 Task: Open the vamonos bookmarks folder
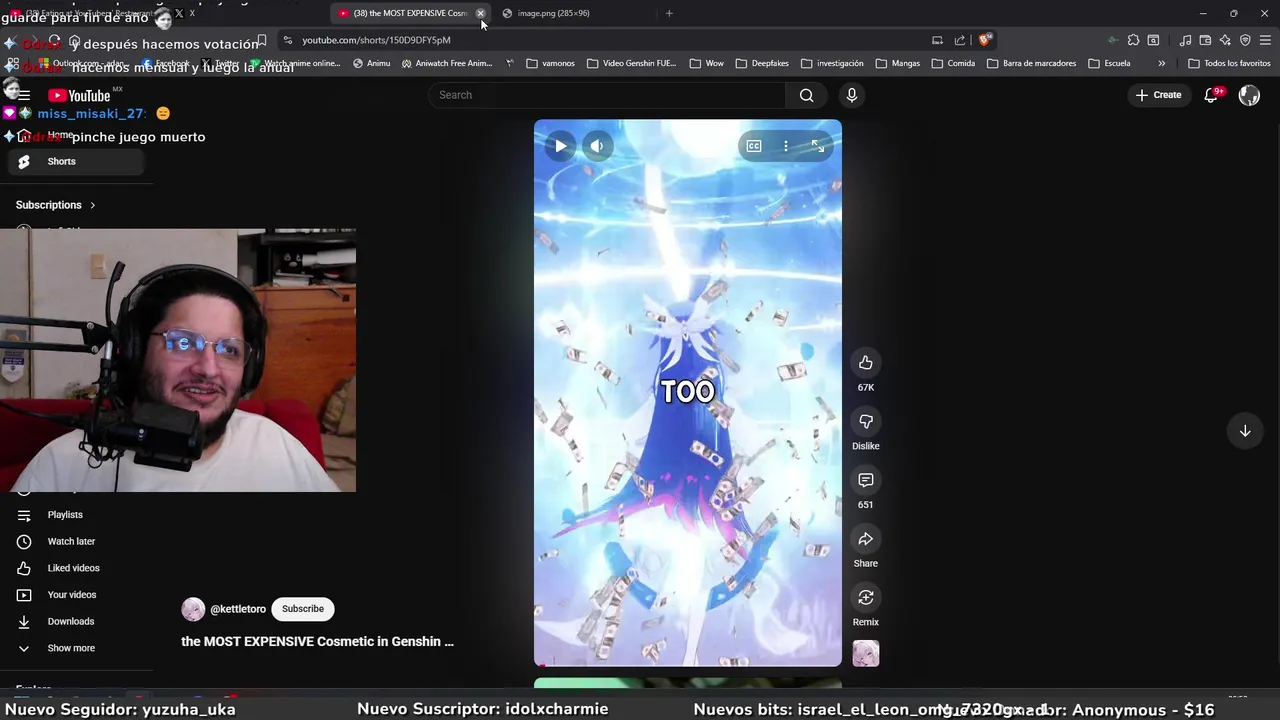[x=550, y=63]
